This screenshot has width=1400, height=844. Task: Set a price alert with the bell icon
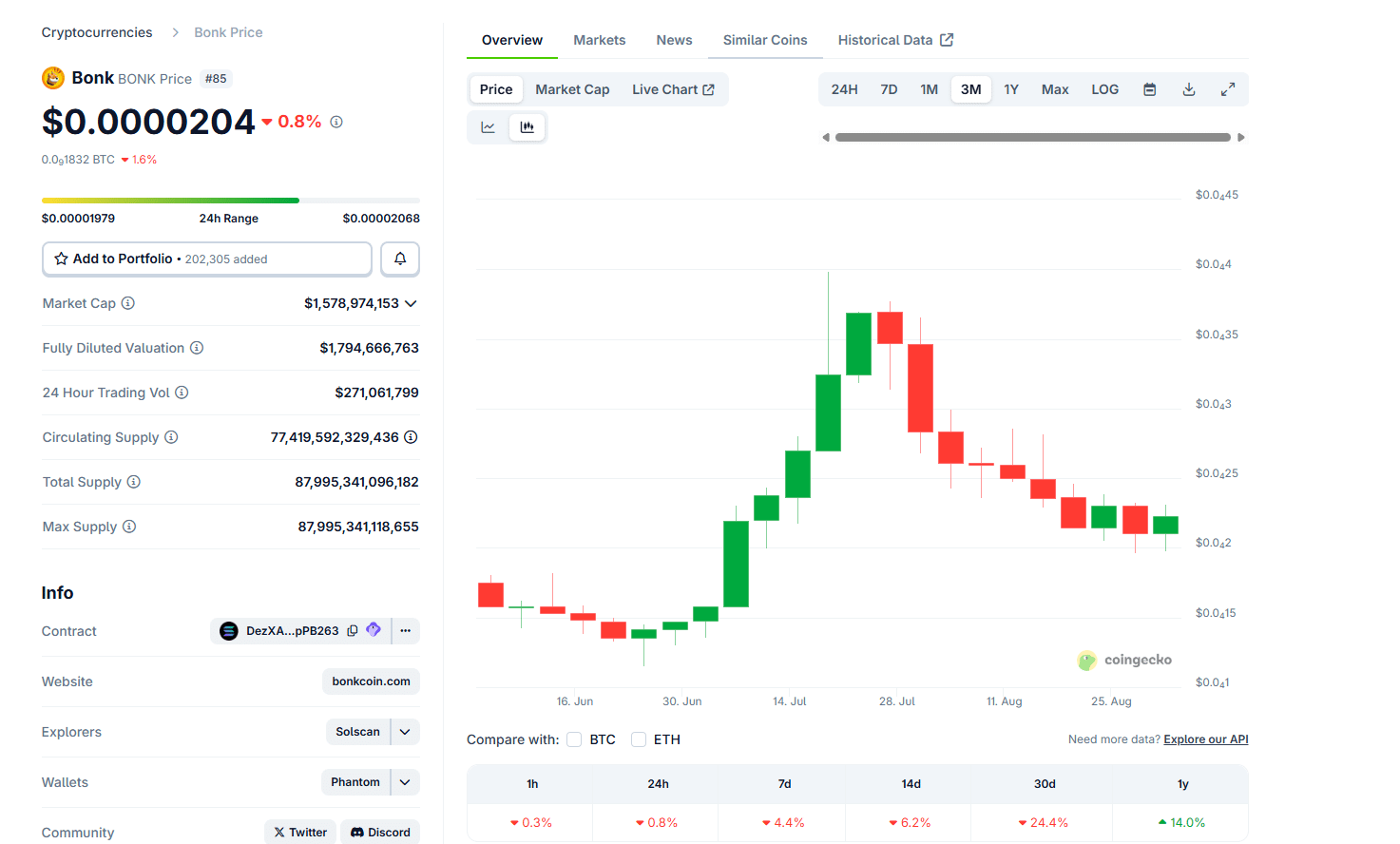(x=399, y=259)
